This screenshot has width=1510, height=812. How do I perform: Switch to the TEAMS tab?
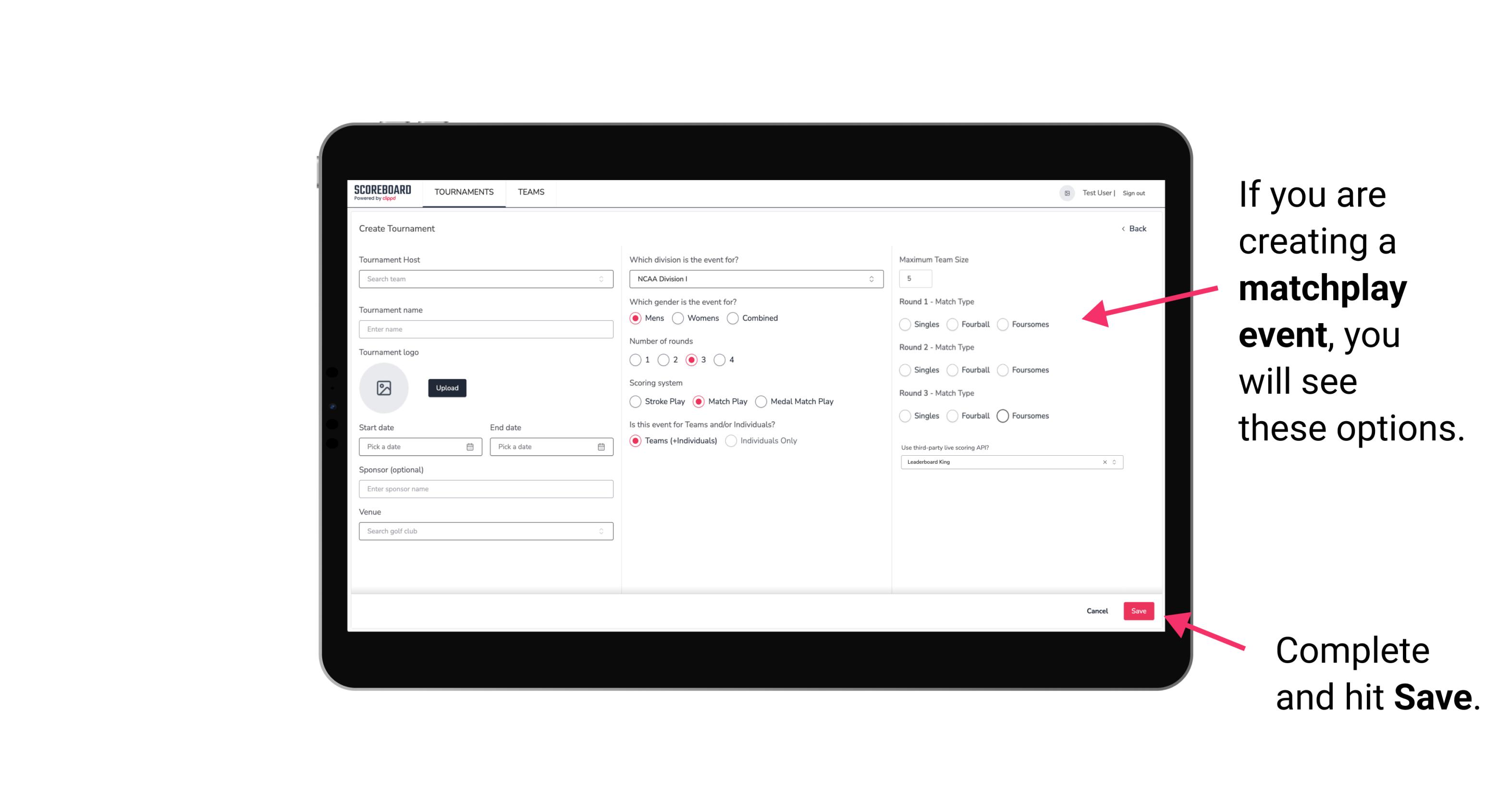point(528,192)
